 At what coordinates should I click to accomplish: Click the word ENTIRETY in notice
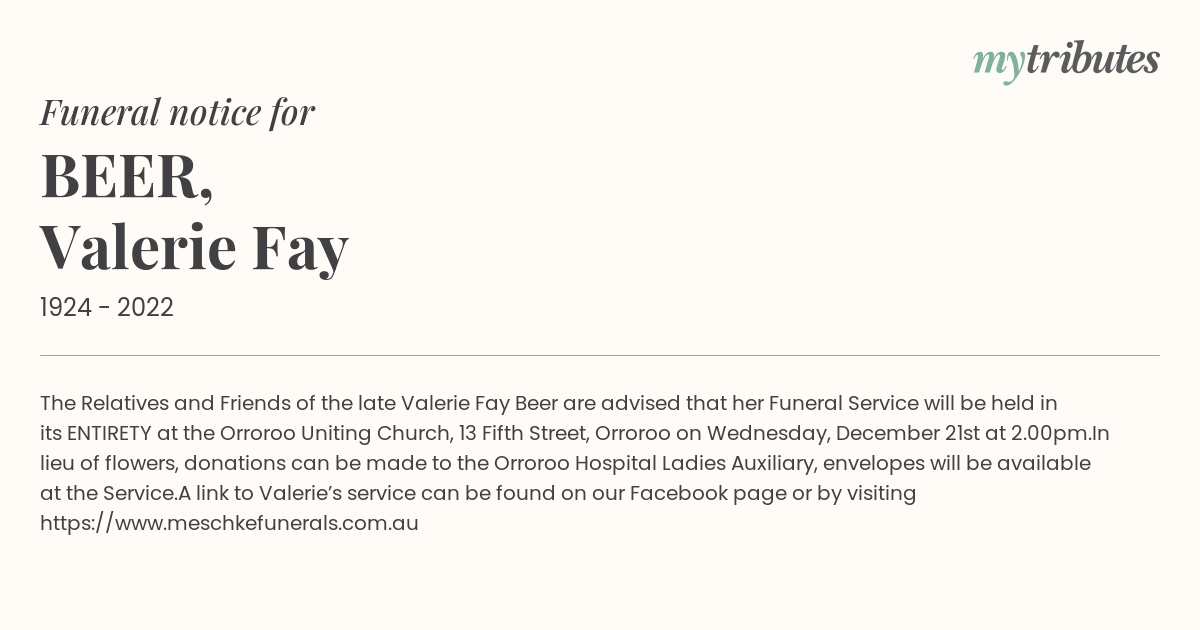pos(110,434)
